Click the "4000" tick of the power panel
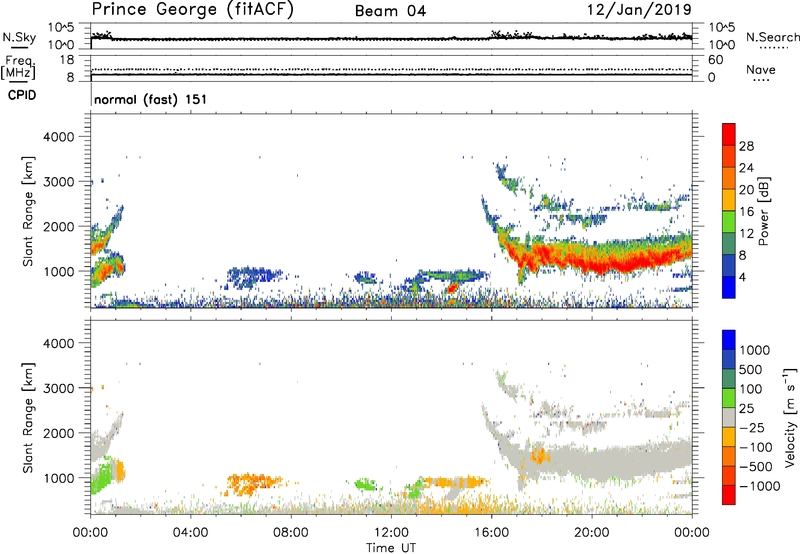This screenshot has width=800, height=554. click(58, 137)
